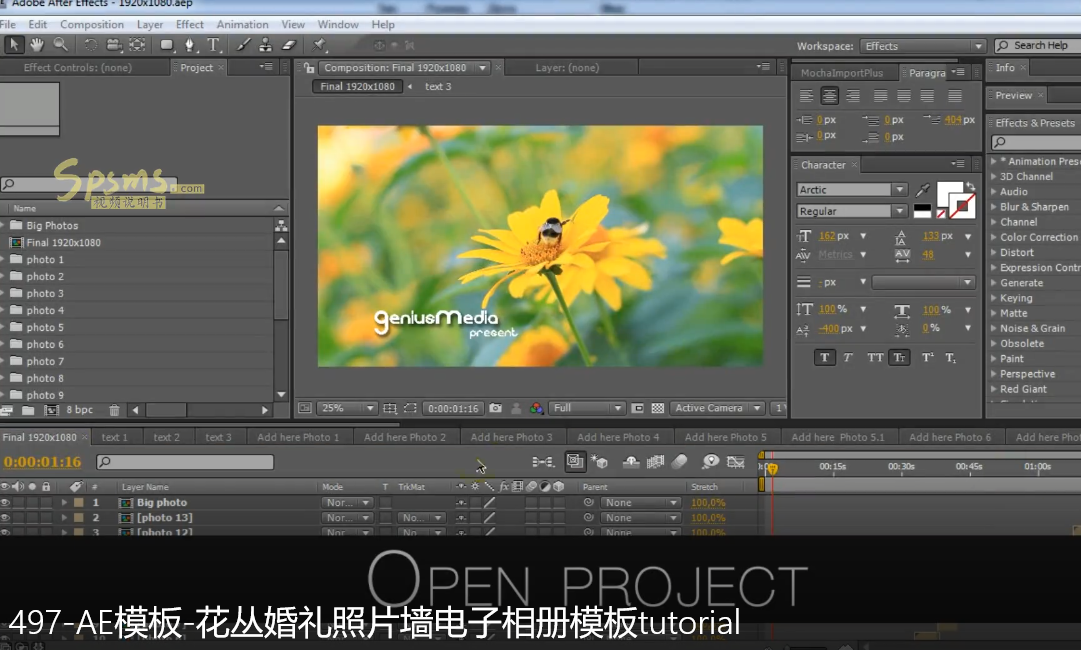
Task: Click the Draft 3D icon in timeline
Action: 598,462
